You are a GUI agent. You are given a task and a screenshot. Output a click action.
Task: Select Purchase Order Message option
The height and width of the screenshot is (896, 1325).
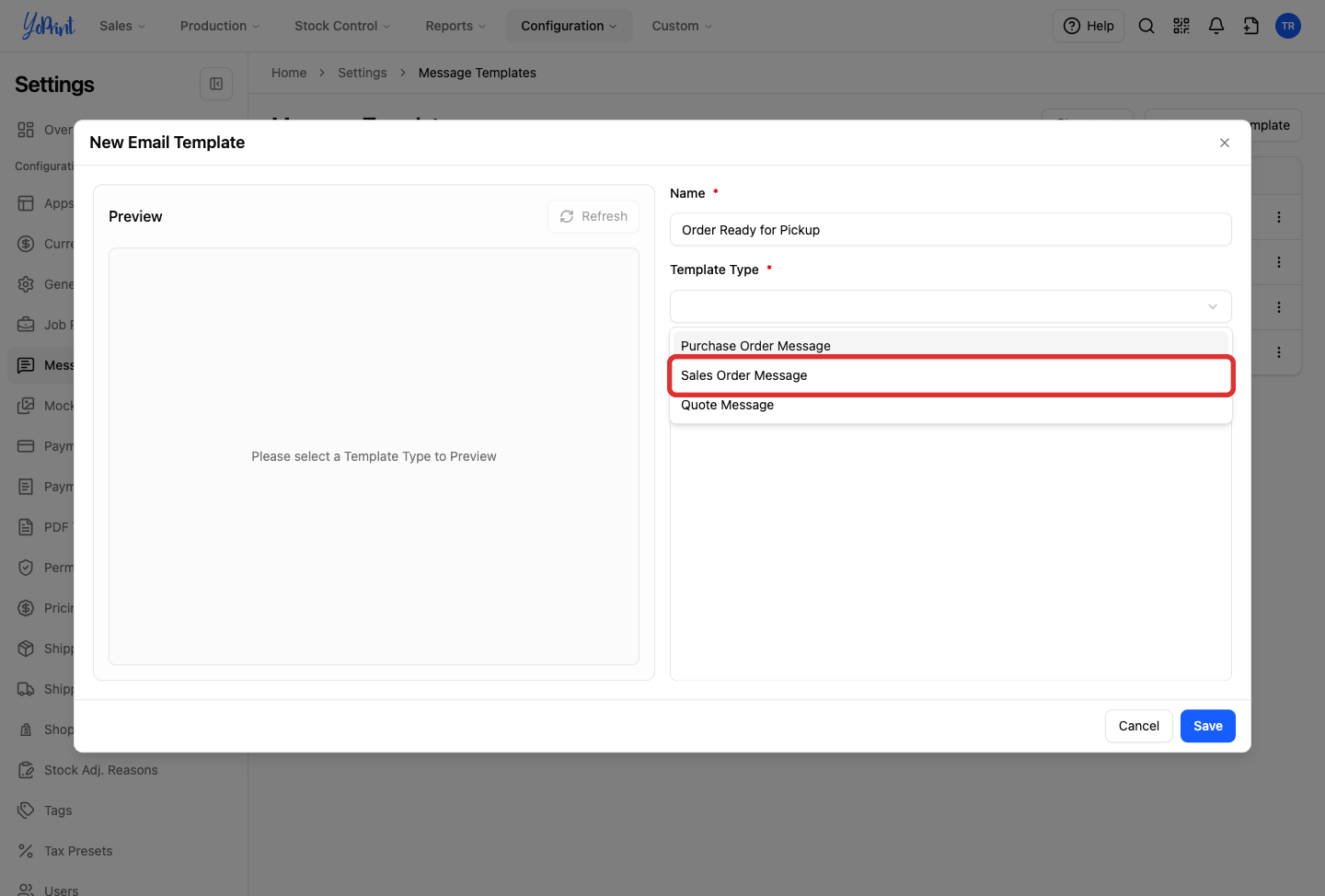tap(951, 346)
